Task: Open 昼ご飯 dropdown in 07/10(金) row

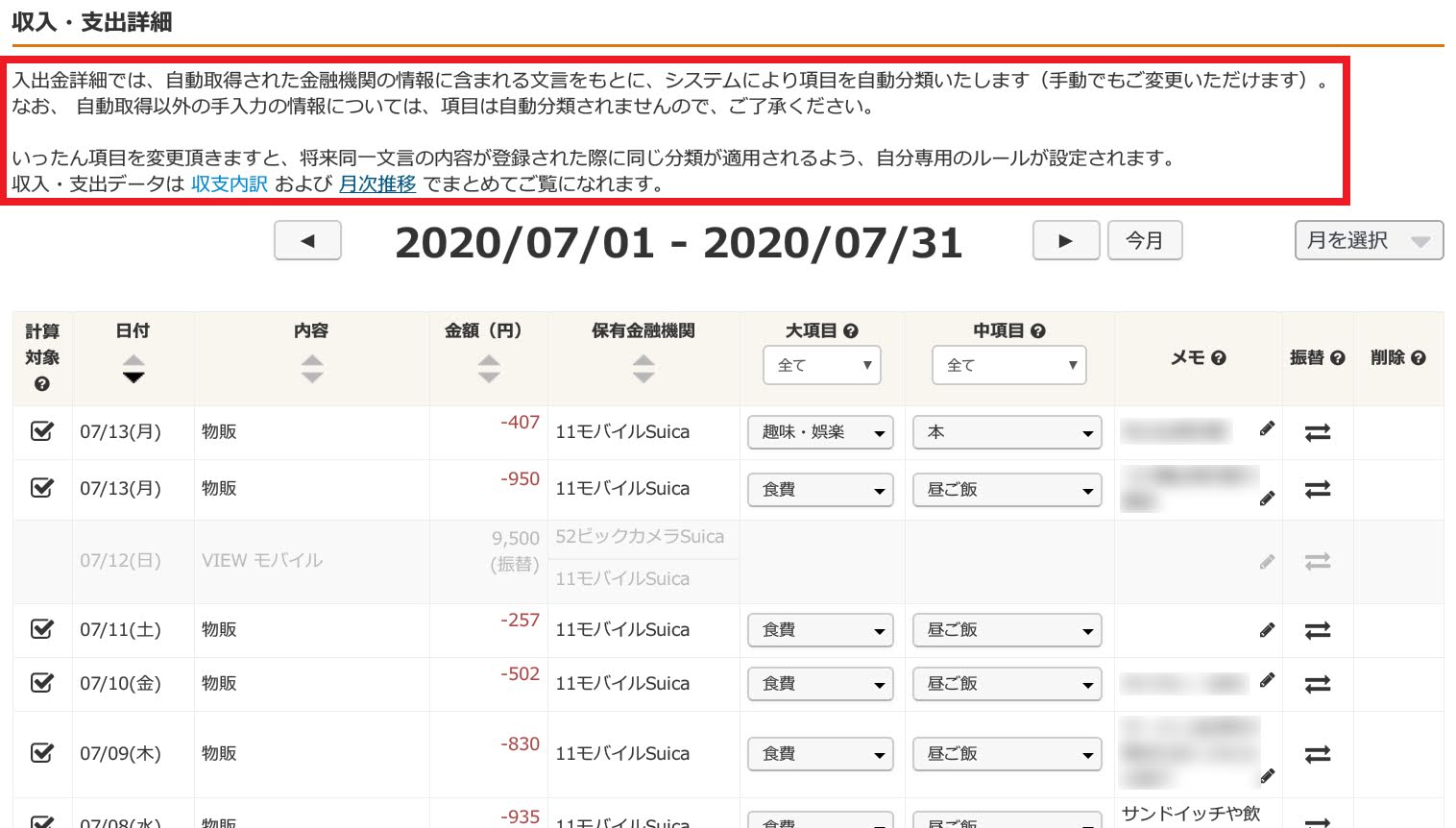Action: [x=1007, y=684]
